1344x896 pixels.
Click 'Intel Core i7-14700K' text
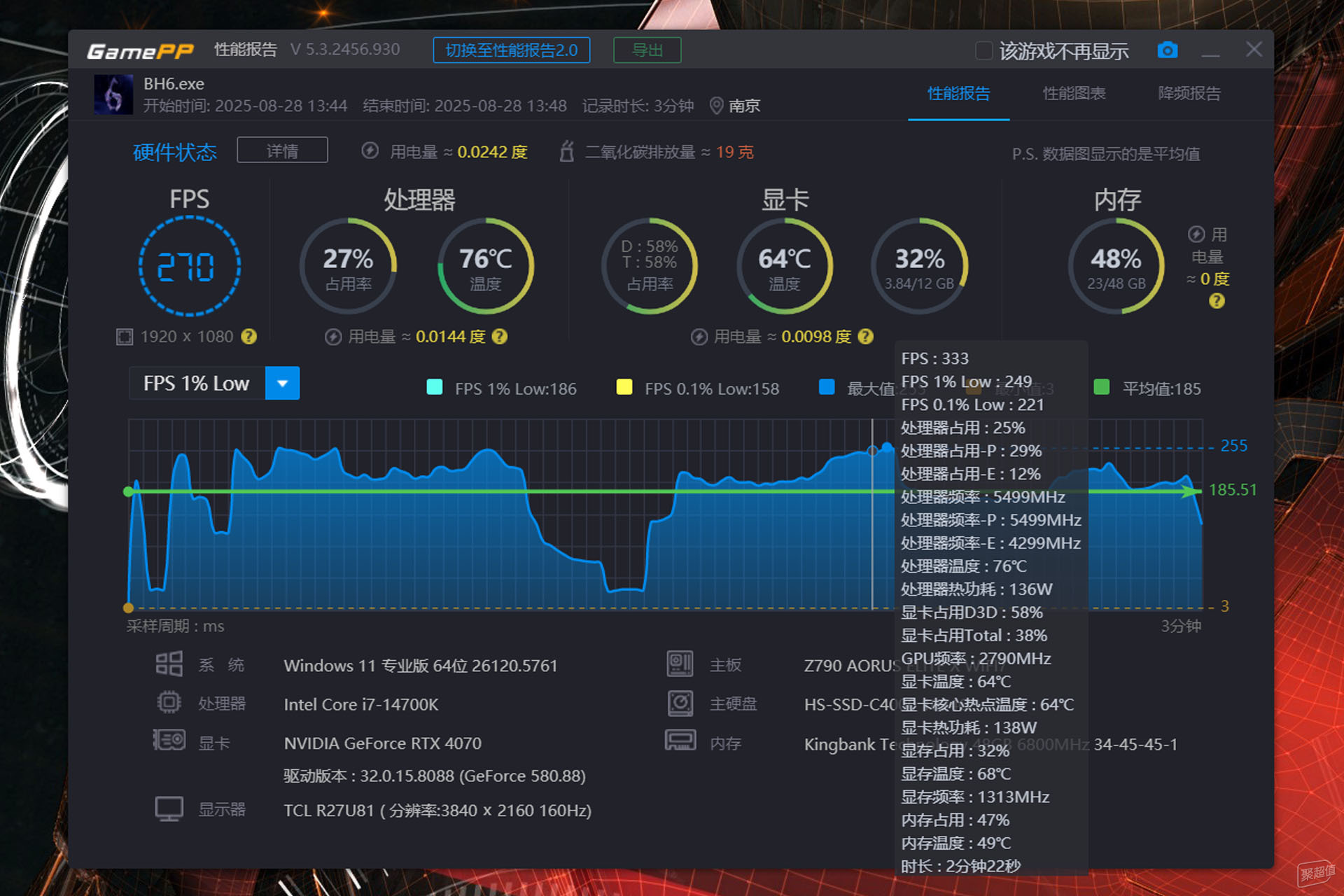point(361,704)
